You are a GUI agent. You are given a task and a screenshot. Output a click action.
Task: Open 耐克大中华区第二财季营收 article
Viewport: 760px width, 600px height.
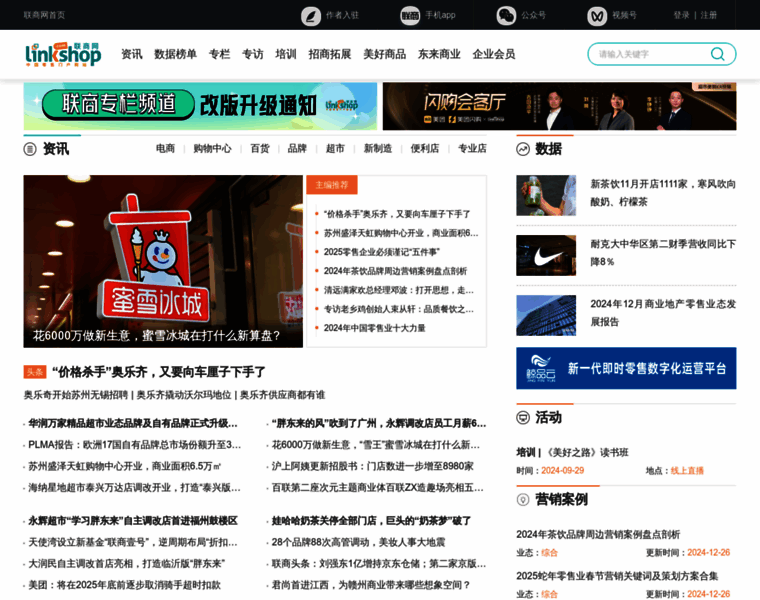pyautogui.click(x=663, y=253)
